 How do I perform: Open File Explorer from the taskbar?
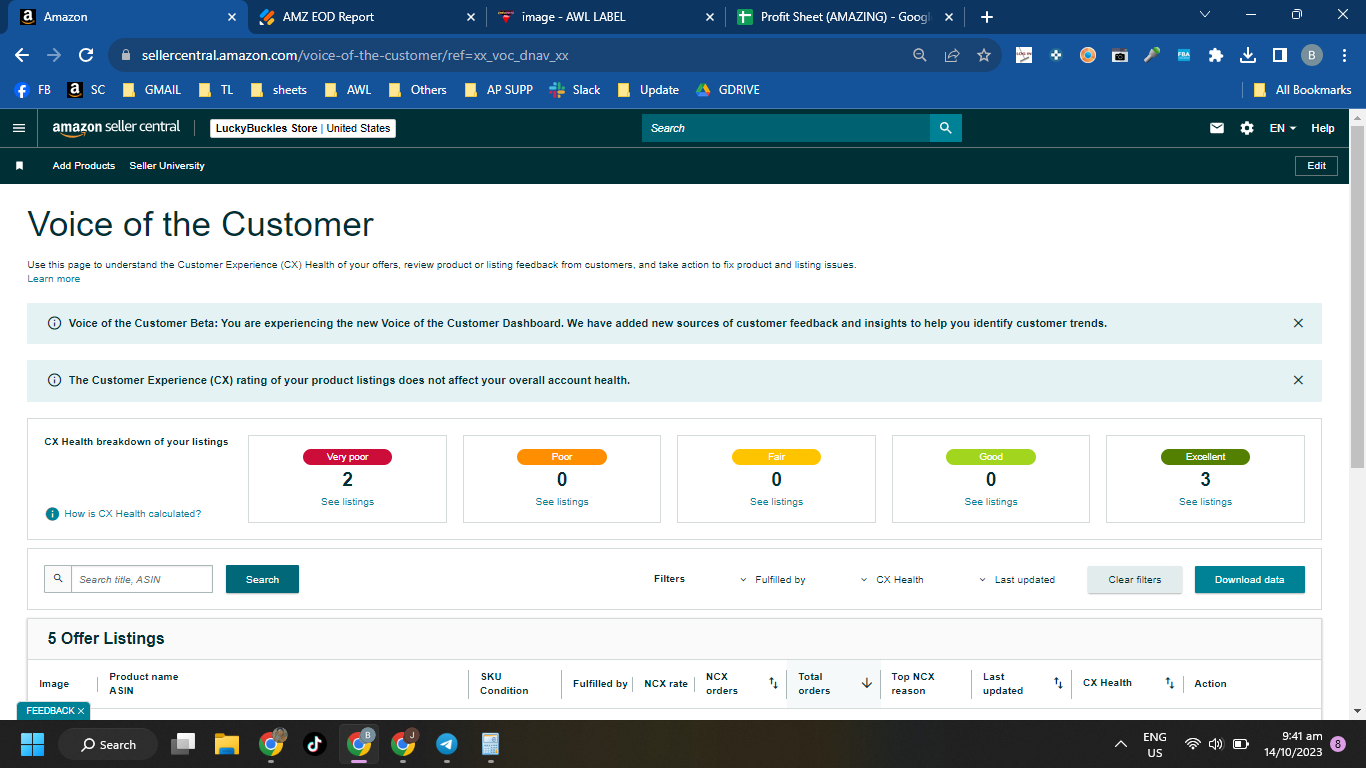pyautogui.click(x=227, y=744)
